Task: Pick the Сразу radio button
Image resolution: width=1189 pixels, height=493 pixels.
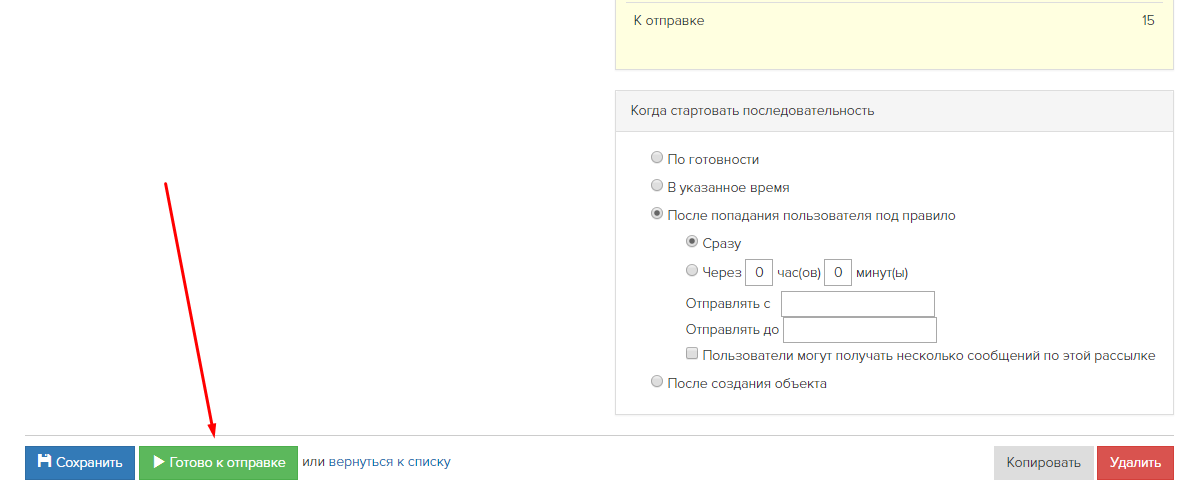Action: point(692,241)
